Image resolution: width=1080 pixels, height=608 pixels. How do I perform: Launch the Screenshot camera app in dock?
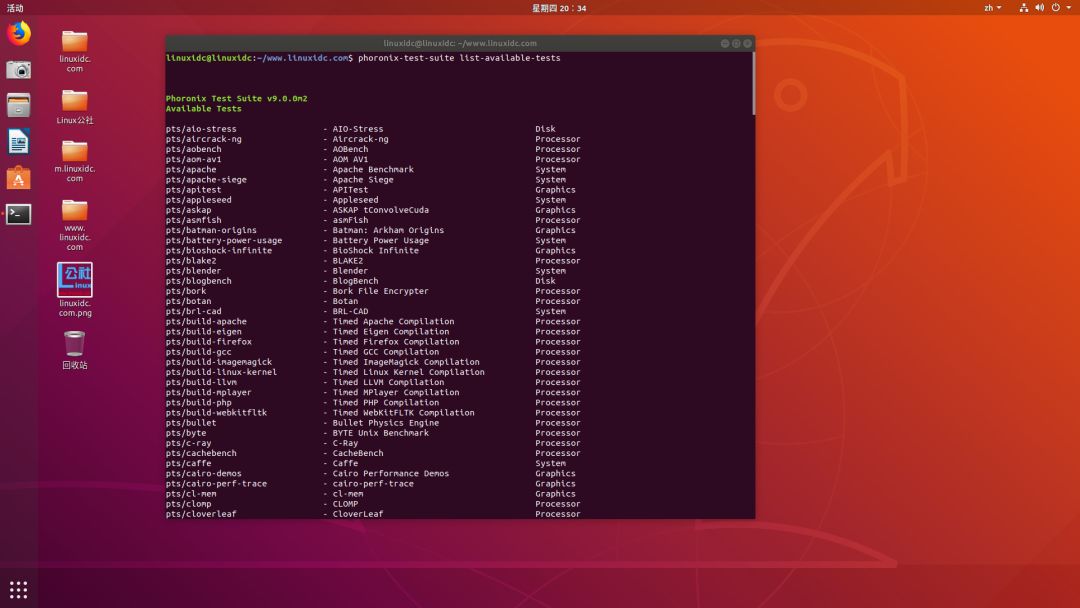pyautogui.click(x=19, y=70)
